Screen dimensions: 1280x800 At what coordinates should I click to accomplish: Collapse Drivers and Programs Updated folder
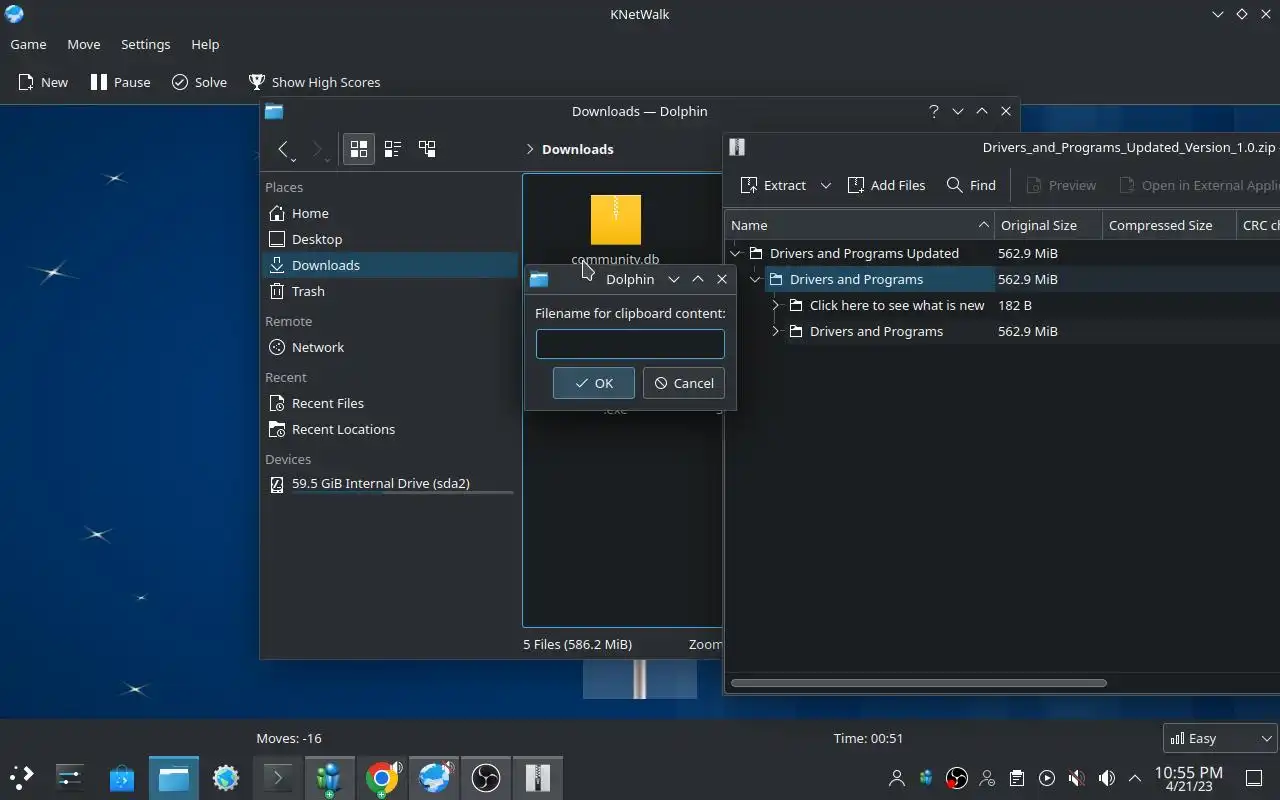(x=736, y=253)
